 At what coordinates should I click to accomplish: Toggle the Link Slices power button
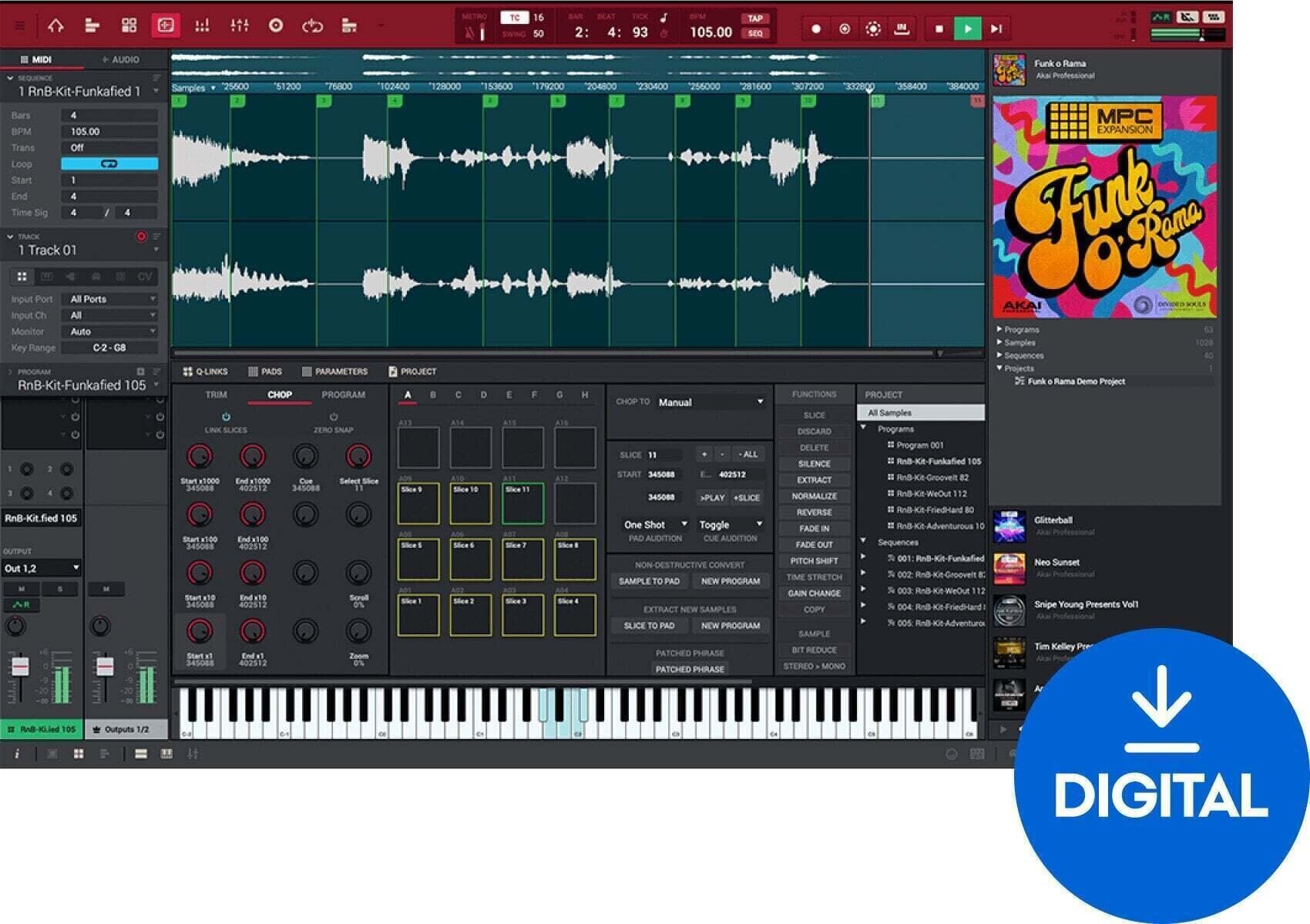(x=226, y=417)
